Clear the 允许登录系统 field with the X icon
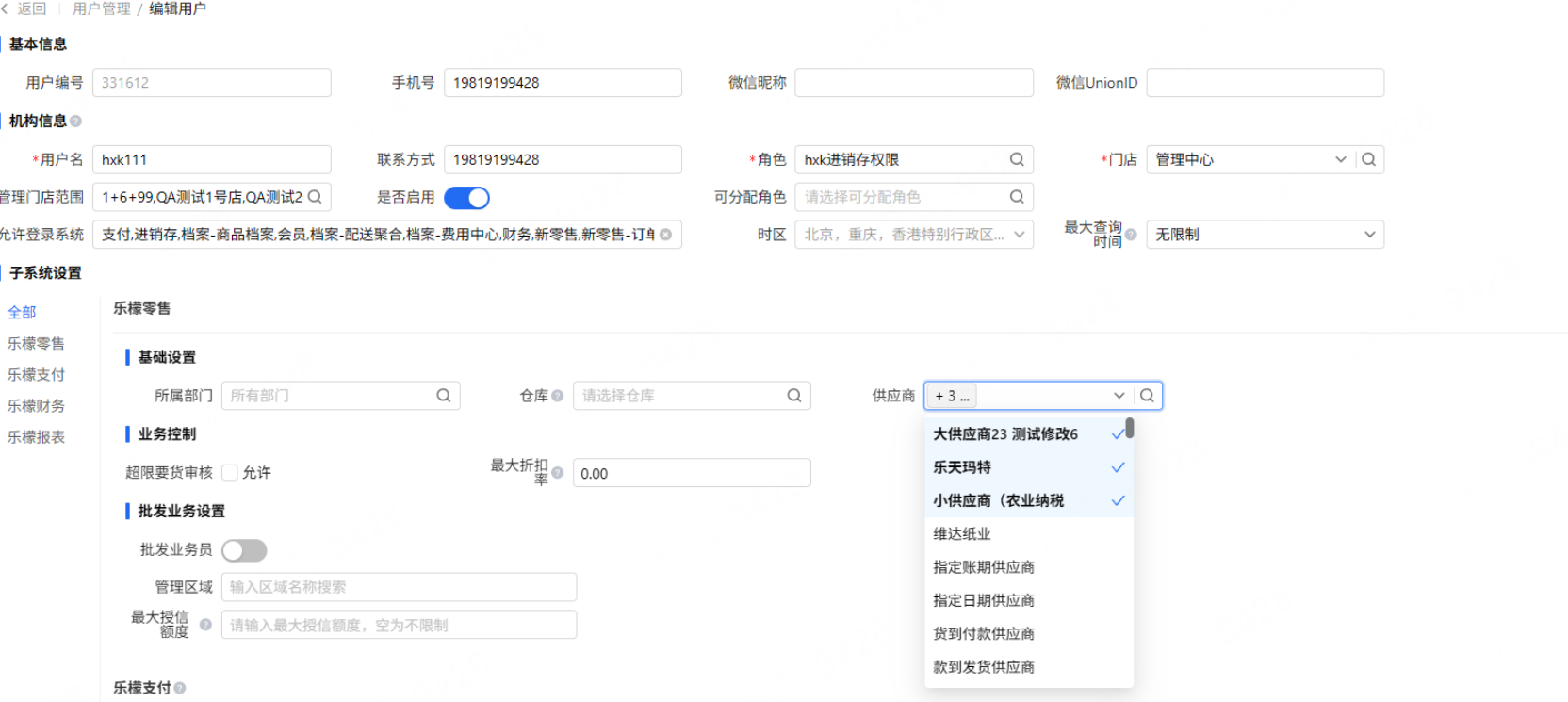The width and height of the screenshot is (1568, 702). click(666, 235)
